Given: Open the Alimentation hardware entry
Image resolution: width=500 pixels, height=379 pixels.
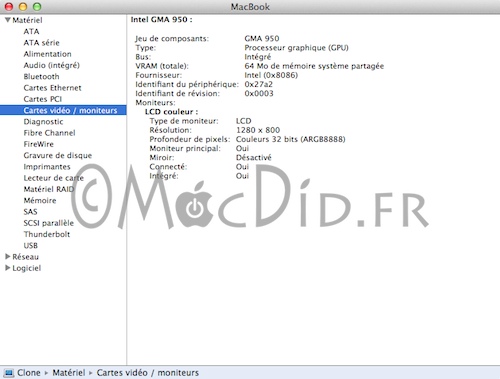Looking at the screenshot, I should [47, 54].
